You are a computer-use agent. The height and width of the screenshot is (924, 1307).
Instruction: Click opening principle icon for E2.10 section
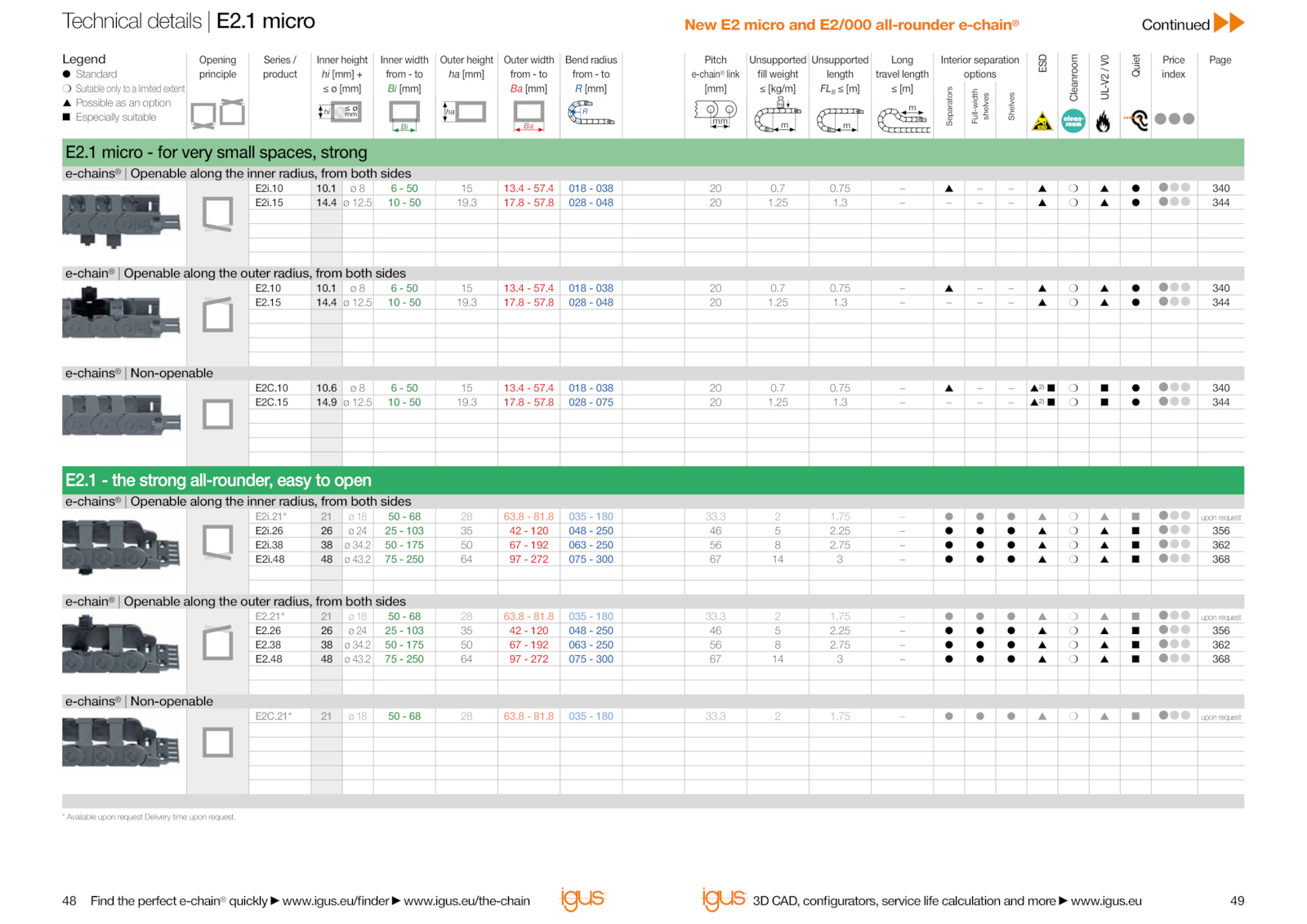[217, 315]
